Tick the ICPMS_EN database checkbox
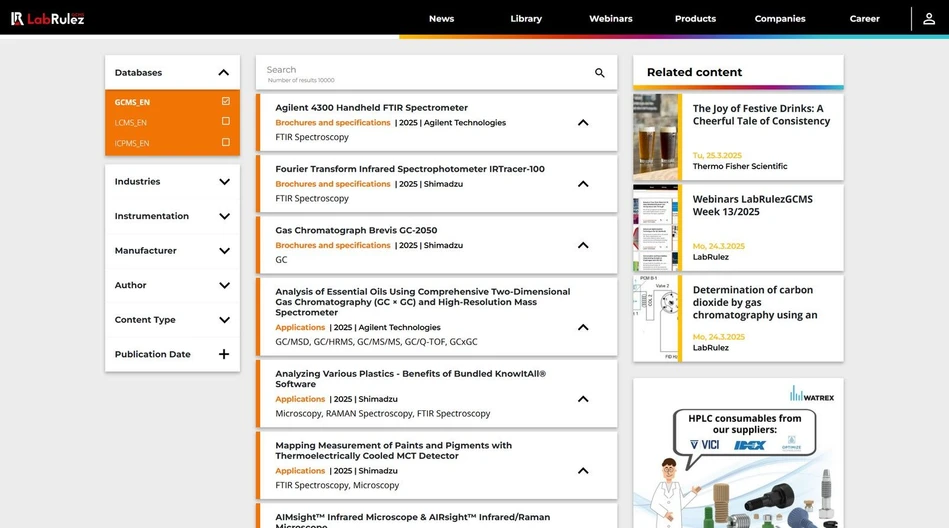Screen dimensions: 949x528 coord(226,142)
